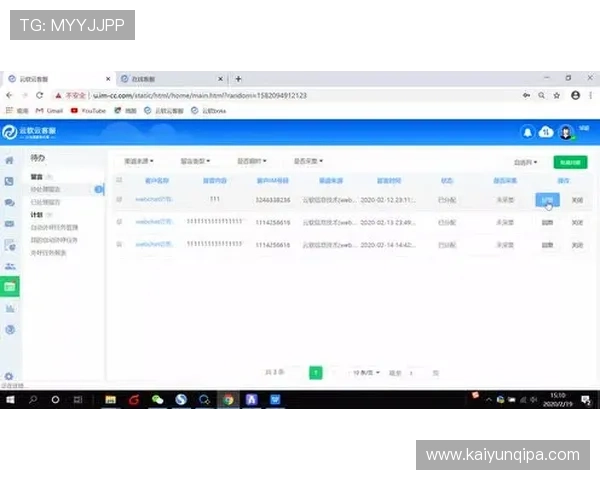Show hidden tray icons in the taskbar
The height and width of the screenshot is (480, 600).
[489, 400]
